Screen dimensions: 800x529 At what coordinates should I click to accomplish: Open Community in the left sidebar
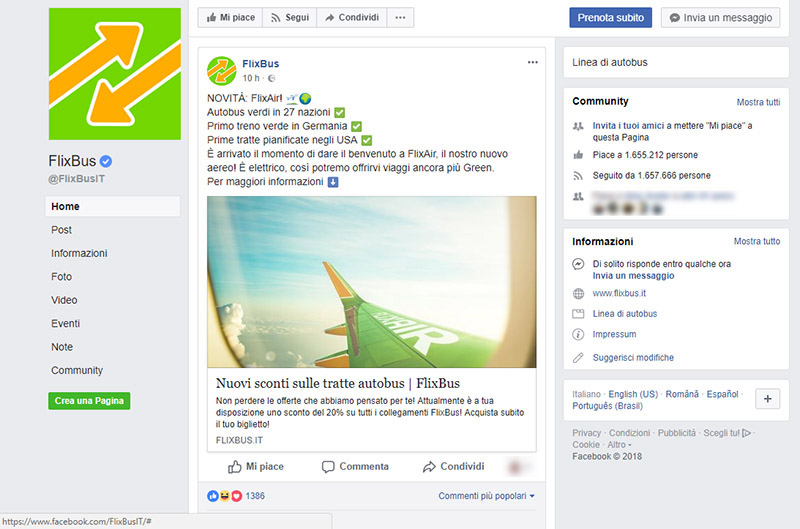(77, 371)
